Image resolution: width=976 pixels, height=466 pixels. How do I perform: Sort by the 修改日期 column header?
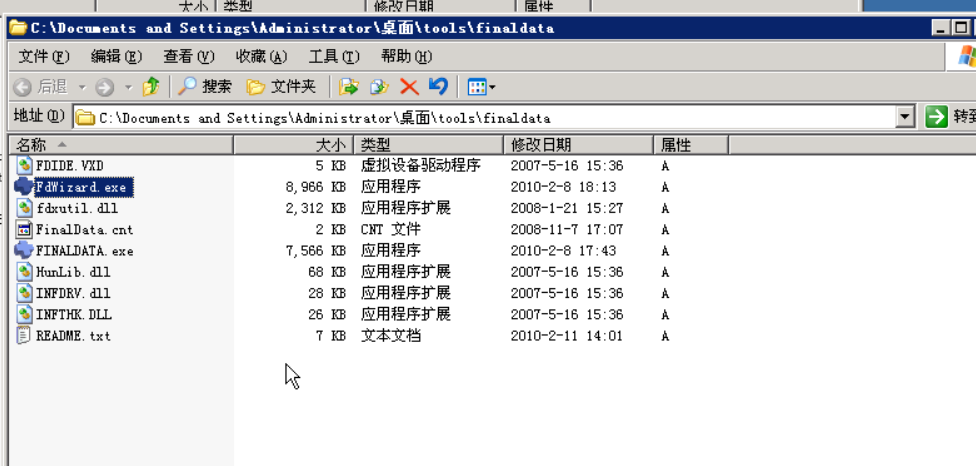579,146
